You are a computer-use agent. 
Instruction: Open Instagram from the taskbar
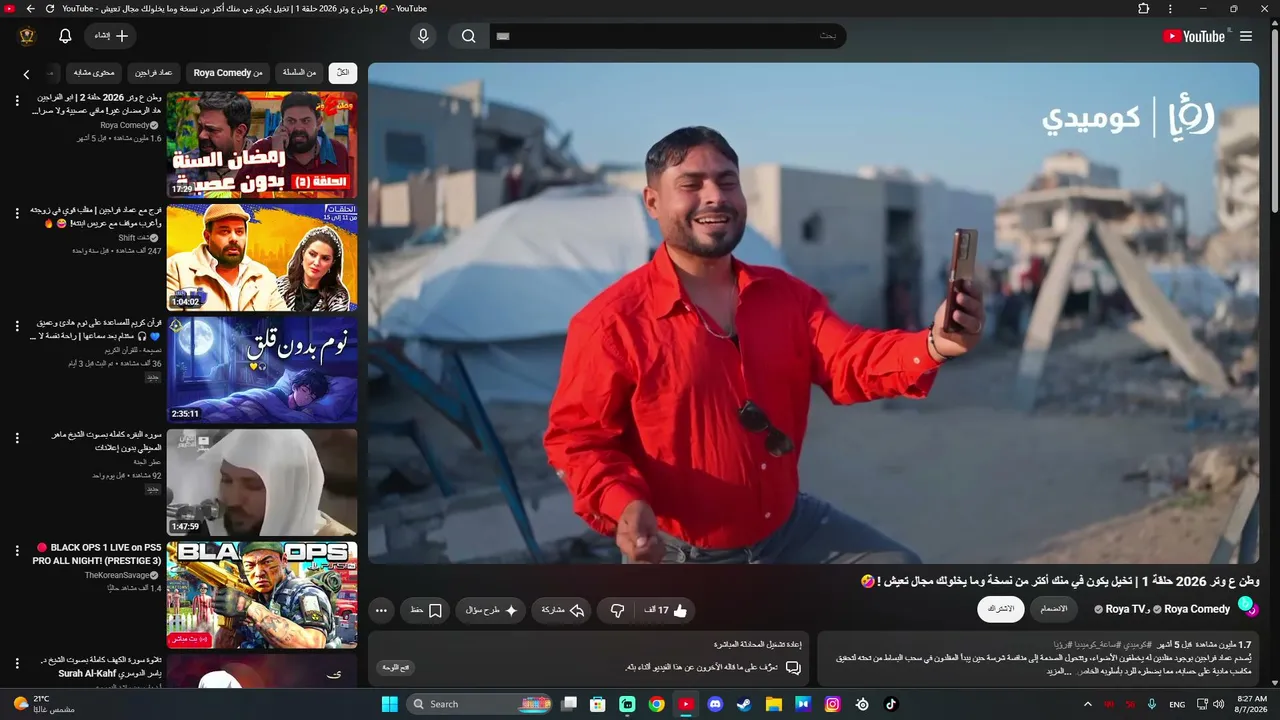coord(832,704)
